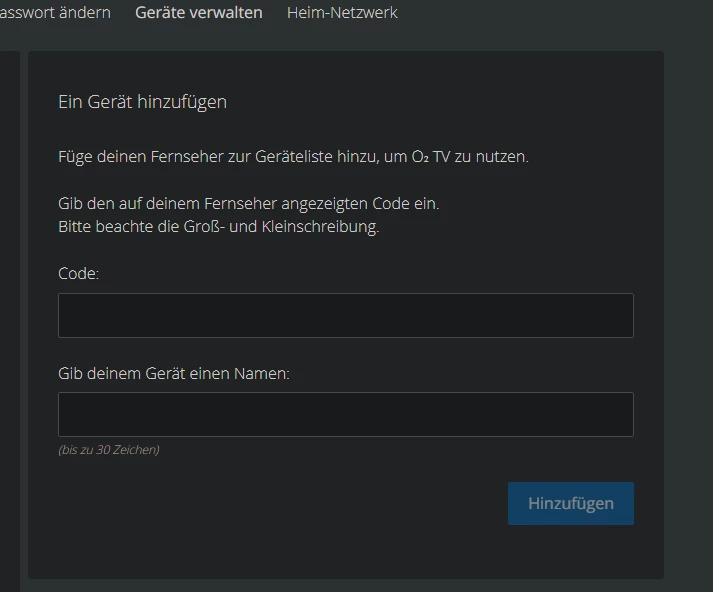Viewport: 713px width, 592px height.
Task: Click the "Gib den auf deinem Fernseher" instruction
Action: [248, 203]
